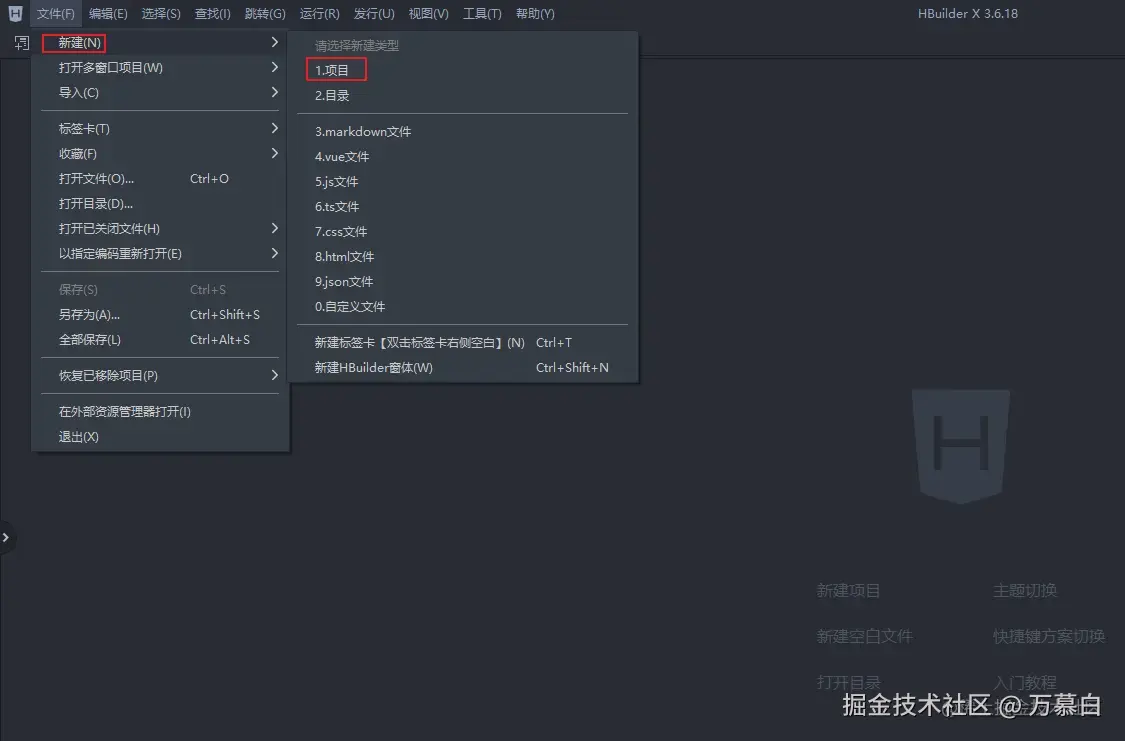Click the 入门教程 welcome link
This screenshot has width=1125, height=741.
[1025, 682]
